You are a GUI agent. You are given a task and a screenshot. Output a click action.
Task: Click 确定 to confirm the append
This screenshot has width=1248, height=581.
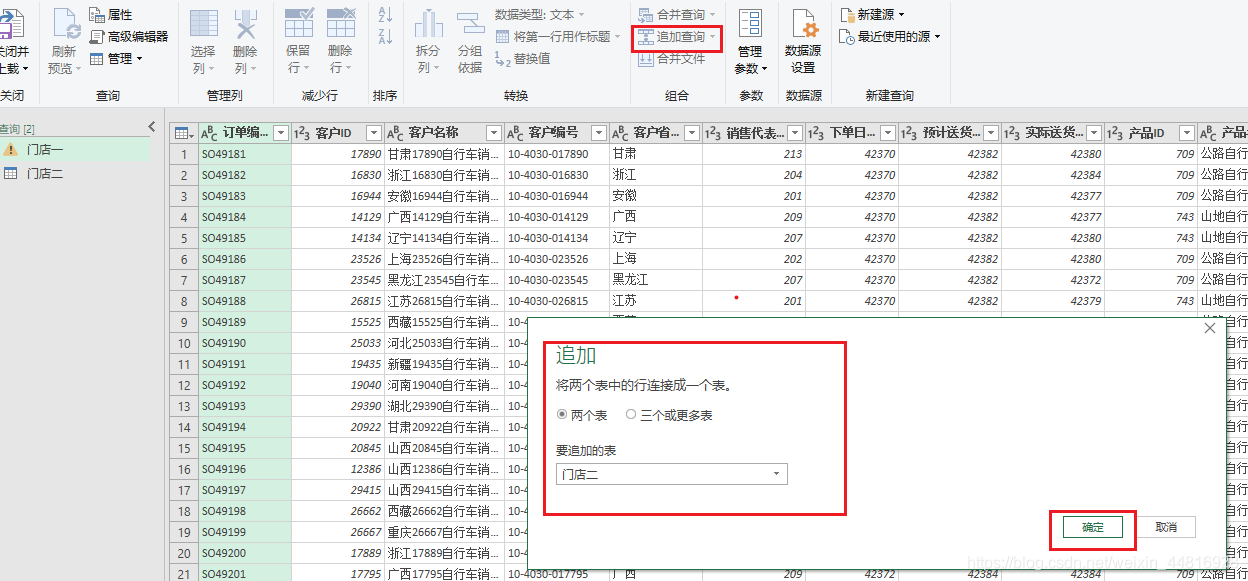click(x=1092, y=526)
